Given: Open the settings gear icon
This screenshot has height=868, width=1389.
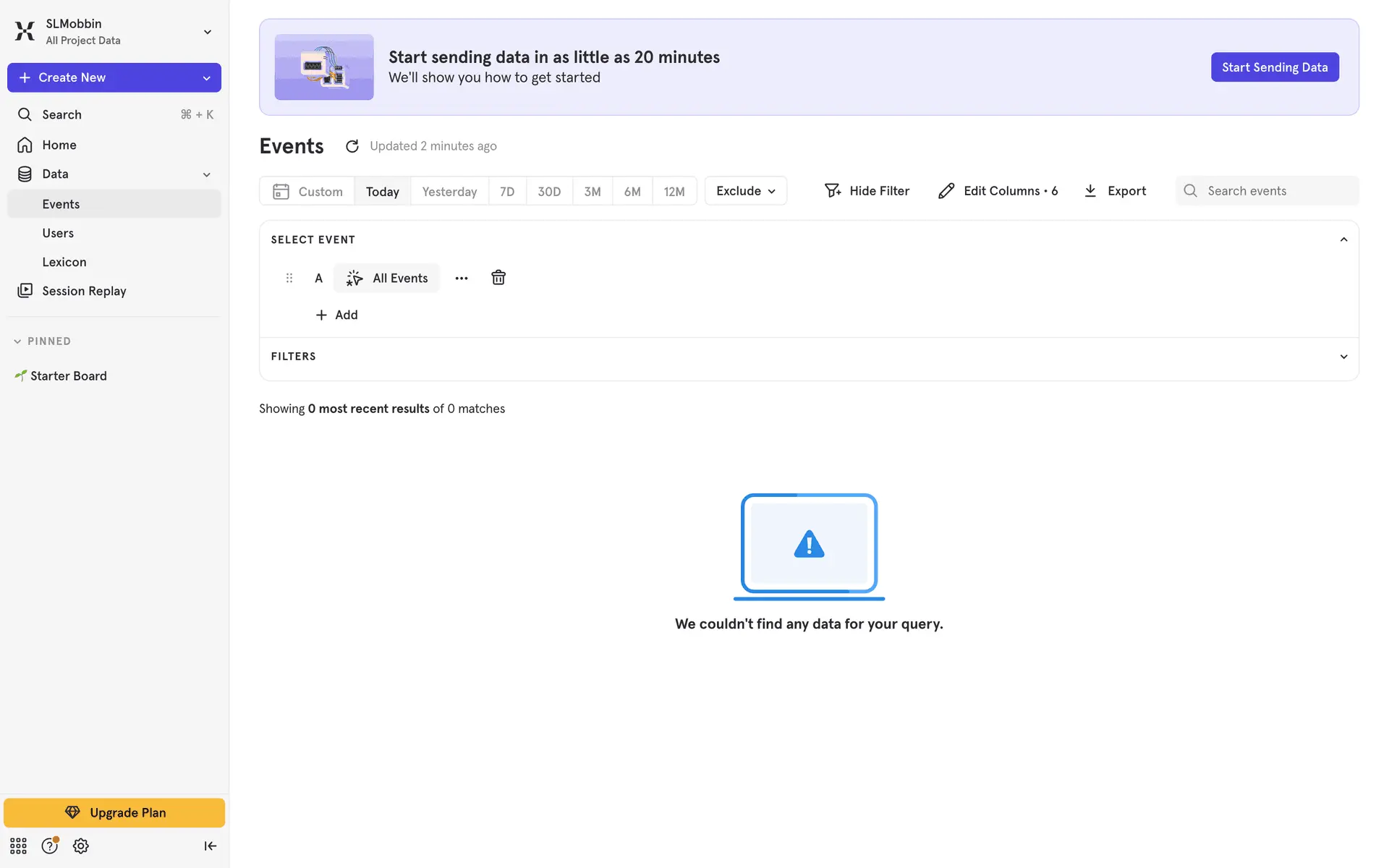Looking at the screenshot, I should pyautogui.click(x=81, y=846).
